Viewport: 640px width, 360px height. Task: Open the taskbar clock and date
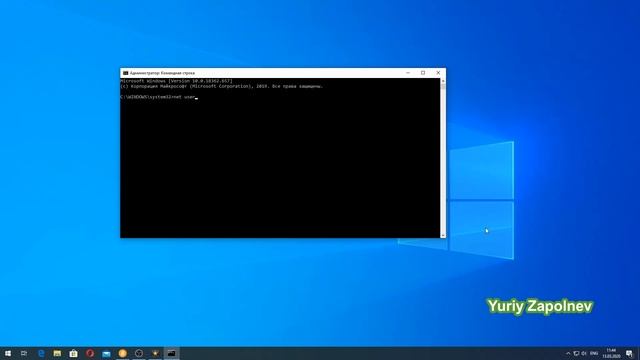(x=611, y=353)
